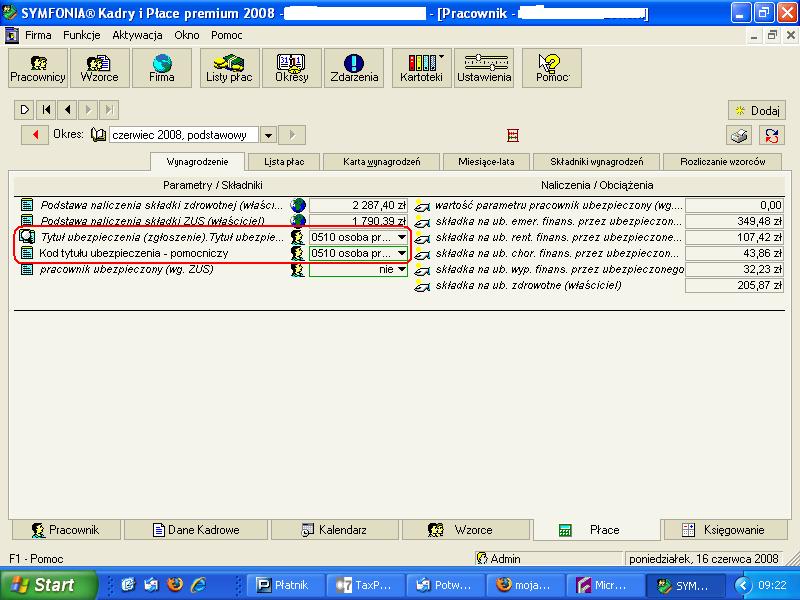The image size is (800, 600).
Task: Open the Pomoc menu
Action: coord(227,35)
